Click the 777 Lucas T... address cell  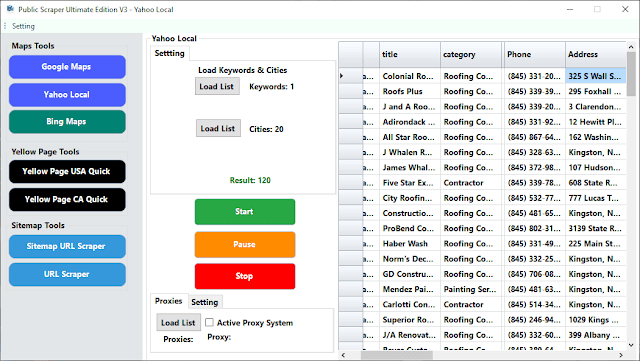[x=596, y=198]
